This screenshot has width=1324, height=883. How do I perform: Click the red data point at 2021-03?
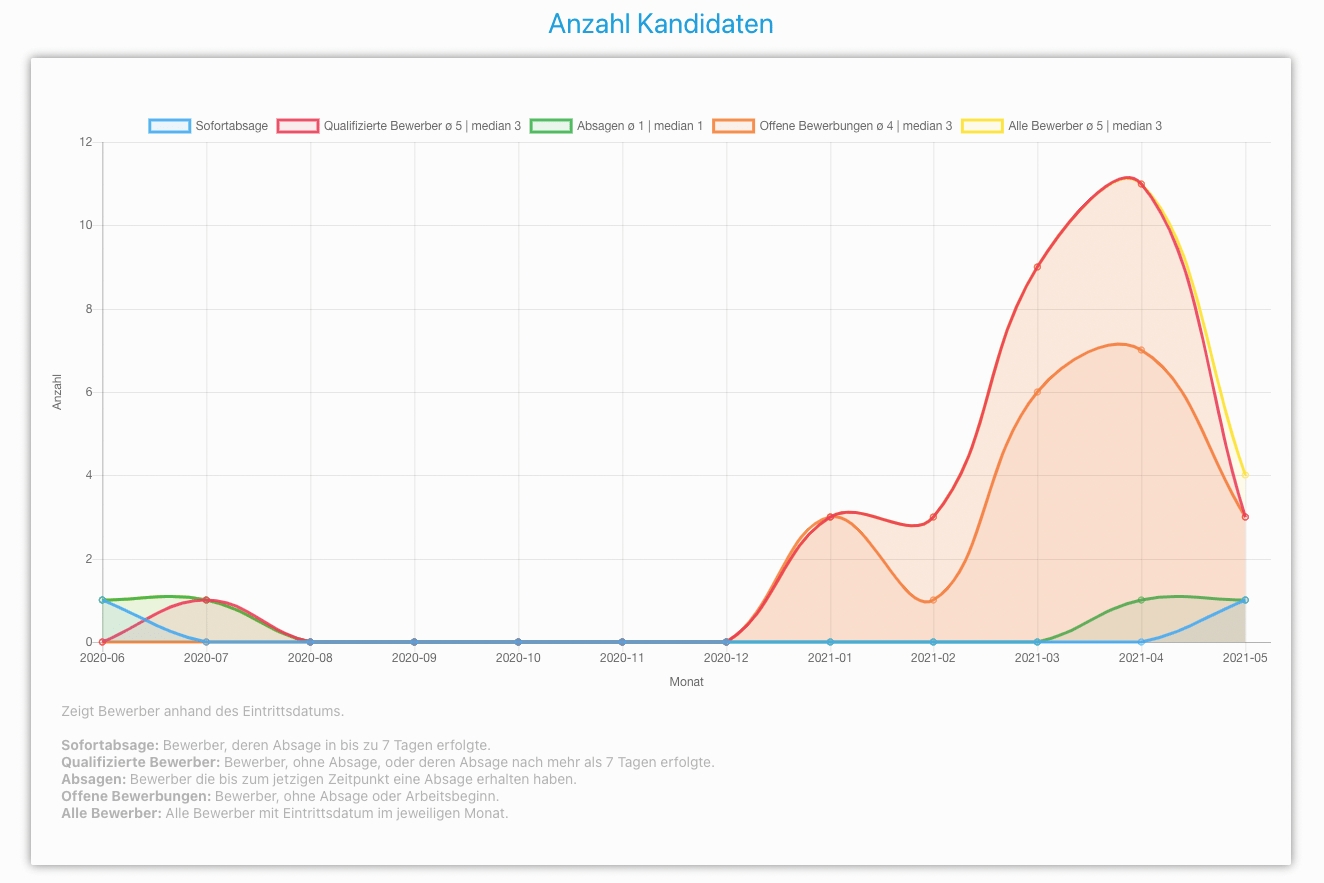[1037, 267]
